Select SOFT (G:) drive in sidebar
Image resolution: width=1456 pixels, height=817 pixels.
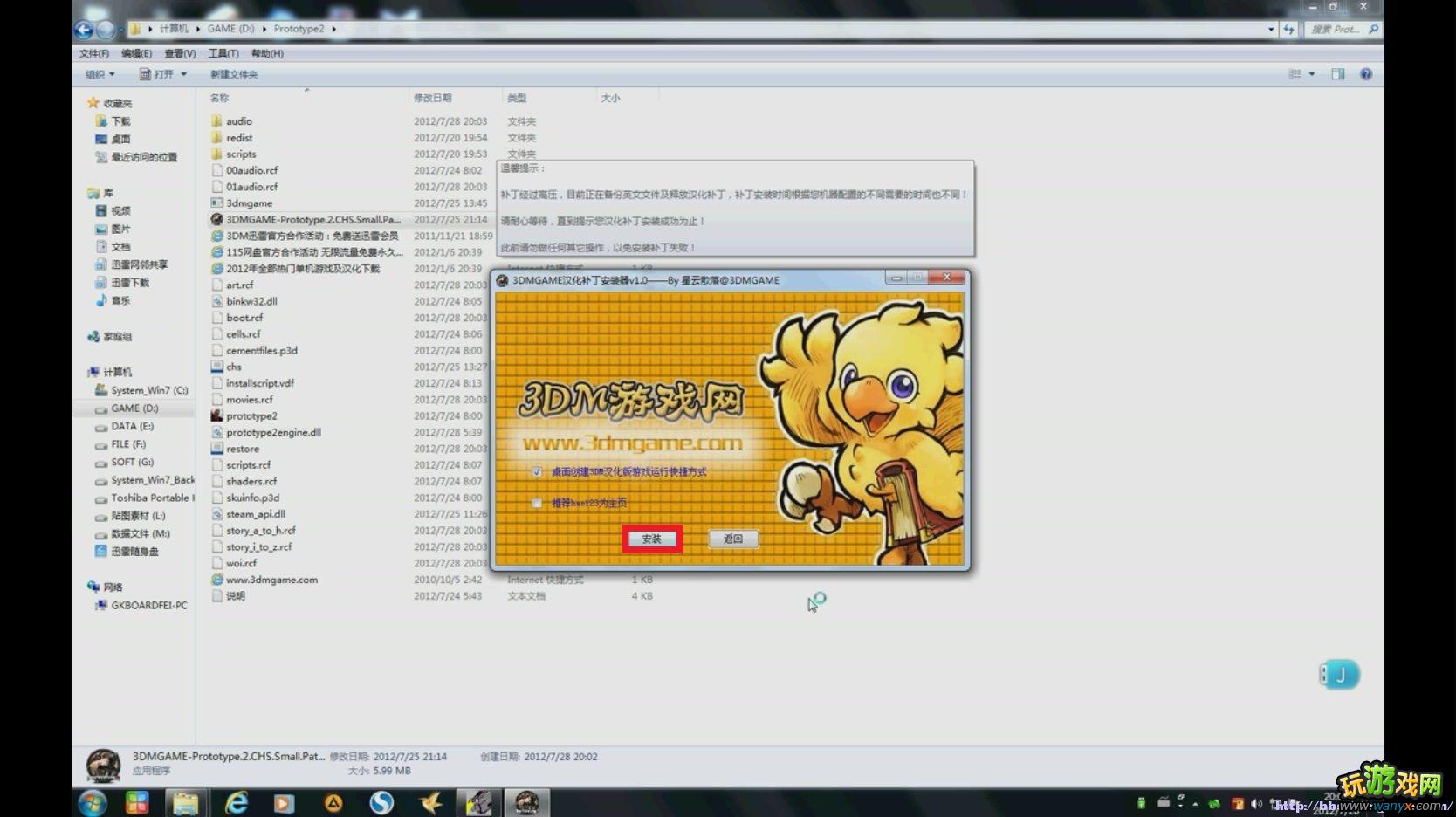132,462
